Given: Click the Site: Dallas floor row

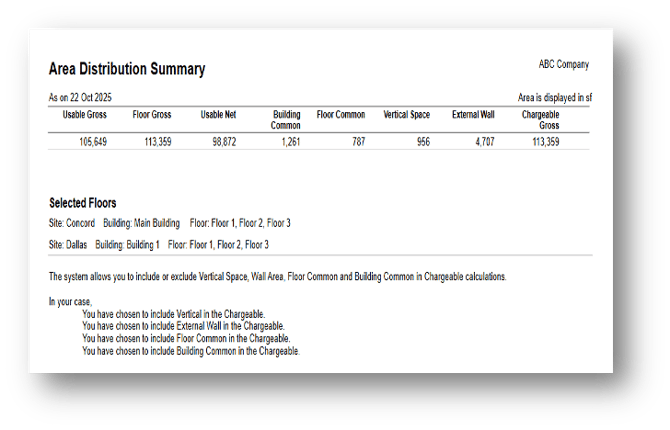Looking at the screenshot, I should [x=158, y=244].
